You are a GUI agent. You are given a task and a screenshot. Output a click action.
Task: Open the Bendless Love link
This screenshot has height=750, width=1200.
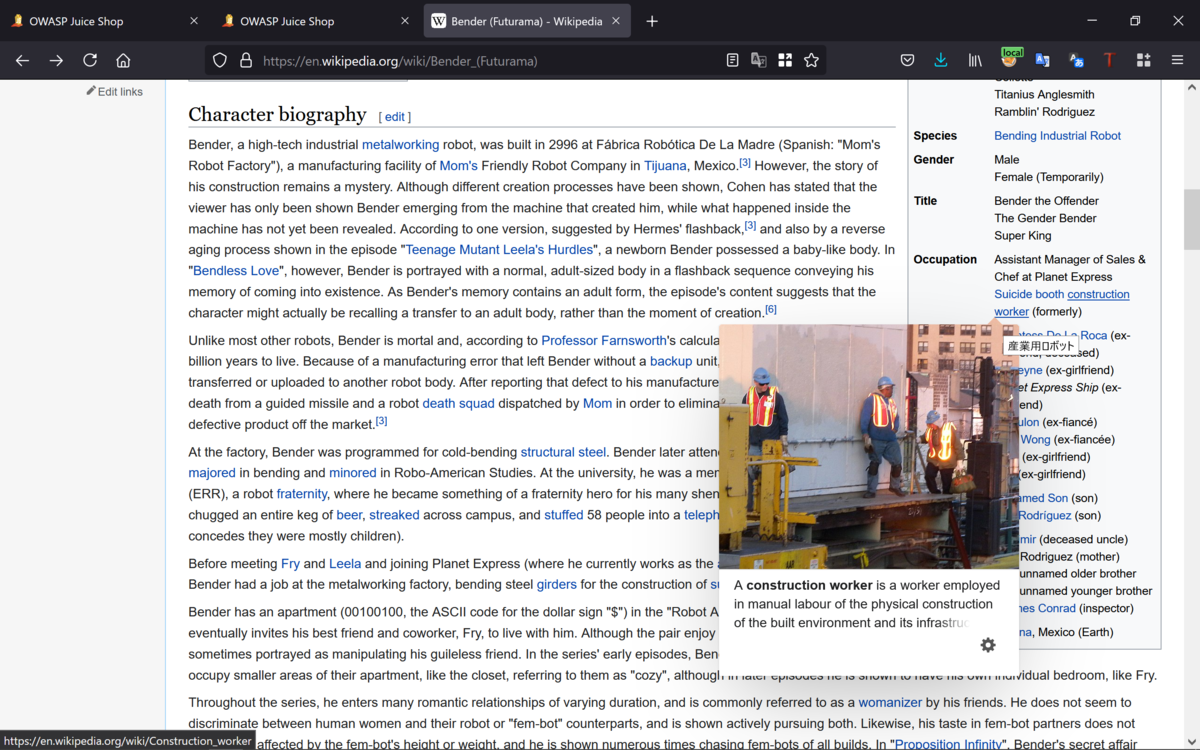236,270
